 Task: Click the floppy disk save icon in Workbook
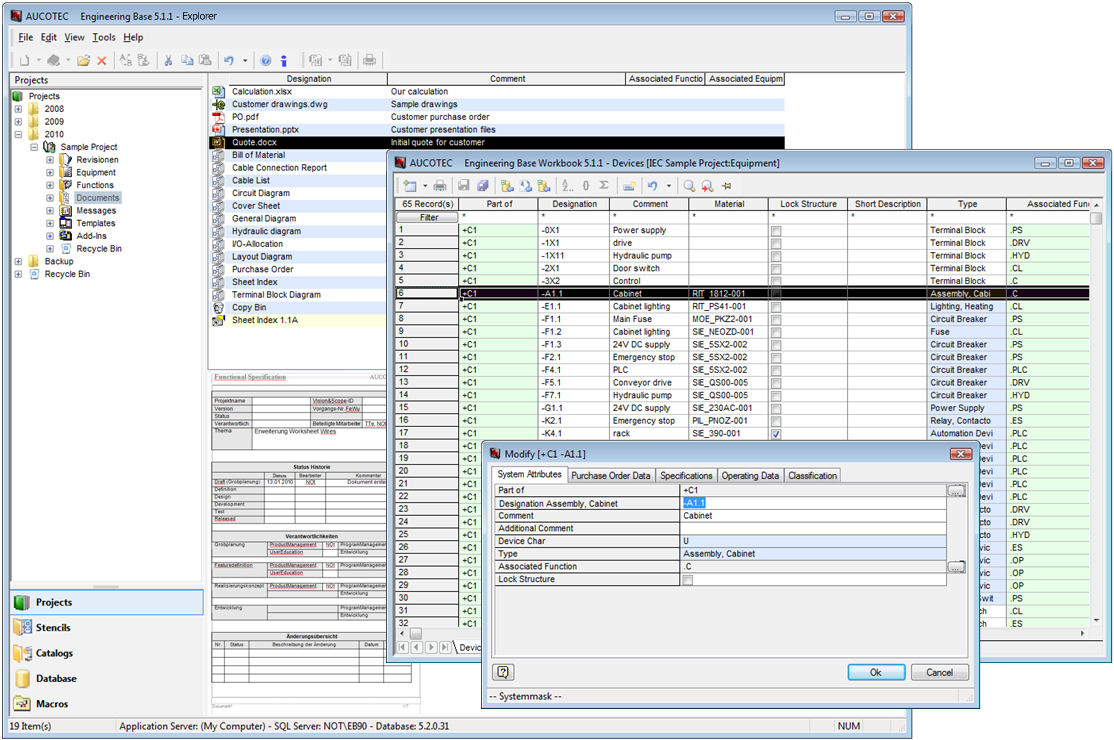(x=464, y=186)
